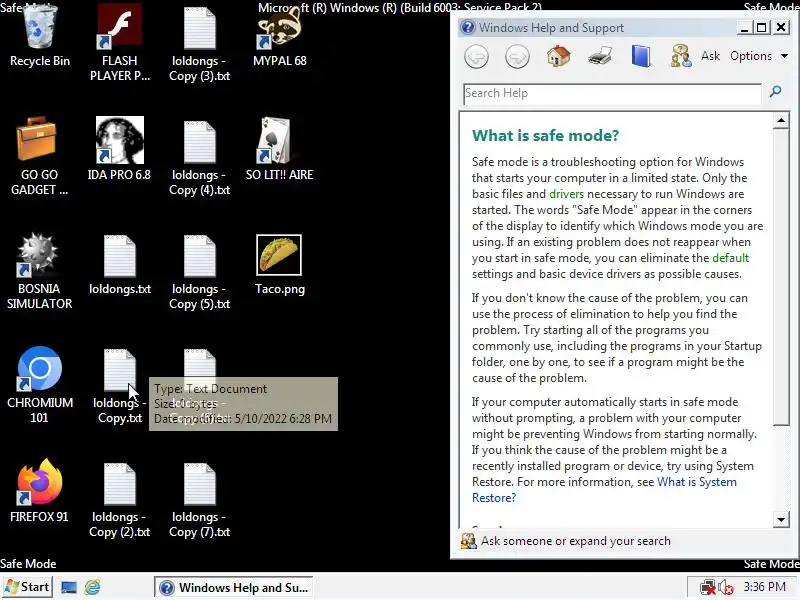Click the Help scrollbar up arrow

click(781, 121)
